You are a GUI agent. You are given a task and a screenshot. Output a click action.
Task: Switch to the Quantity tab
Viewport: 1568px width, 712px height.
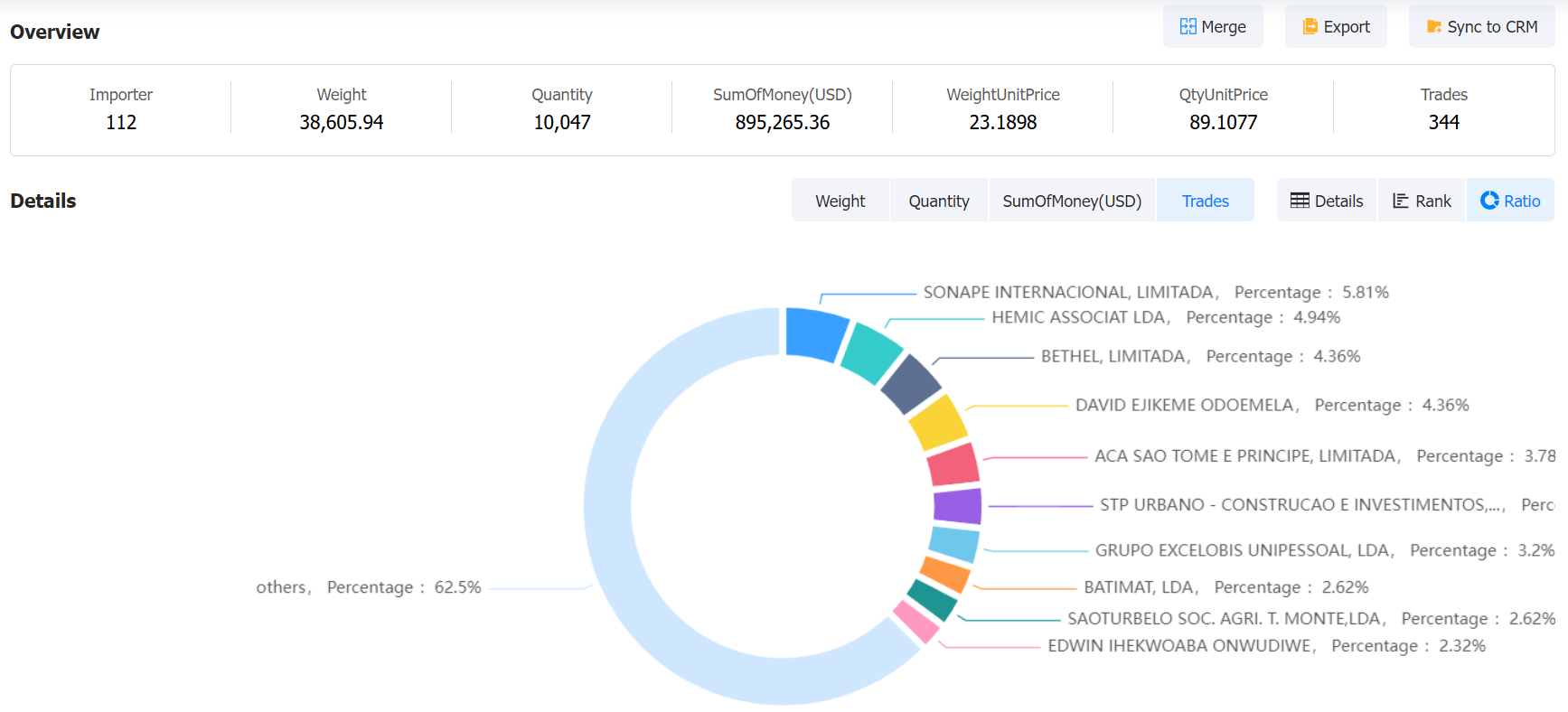[939, 201]
